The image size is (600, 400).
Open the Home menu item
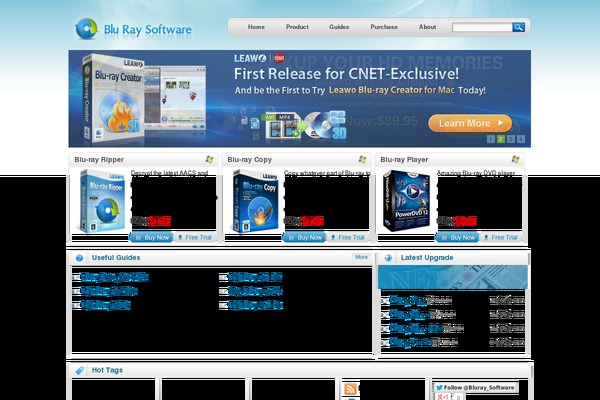[256, 27]
